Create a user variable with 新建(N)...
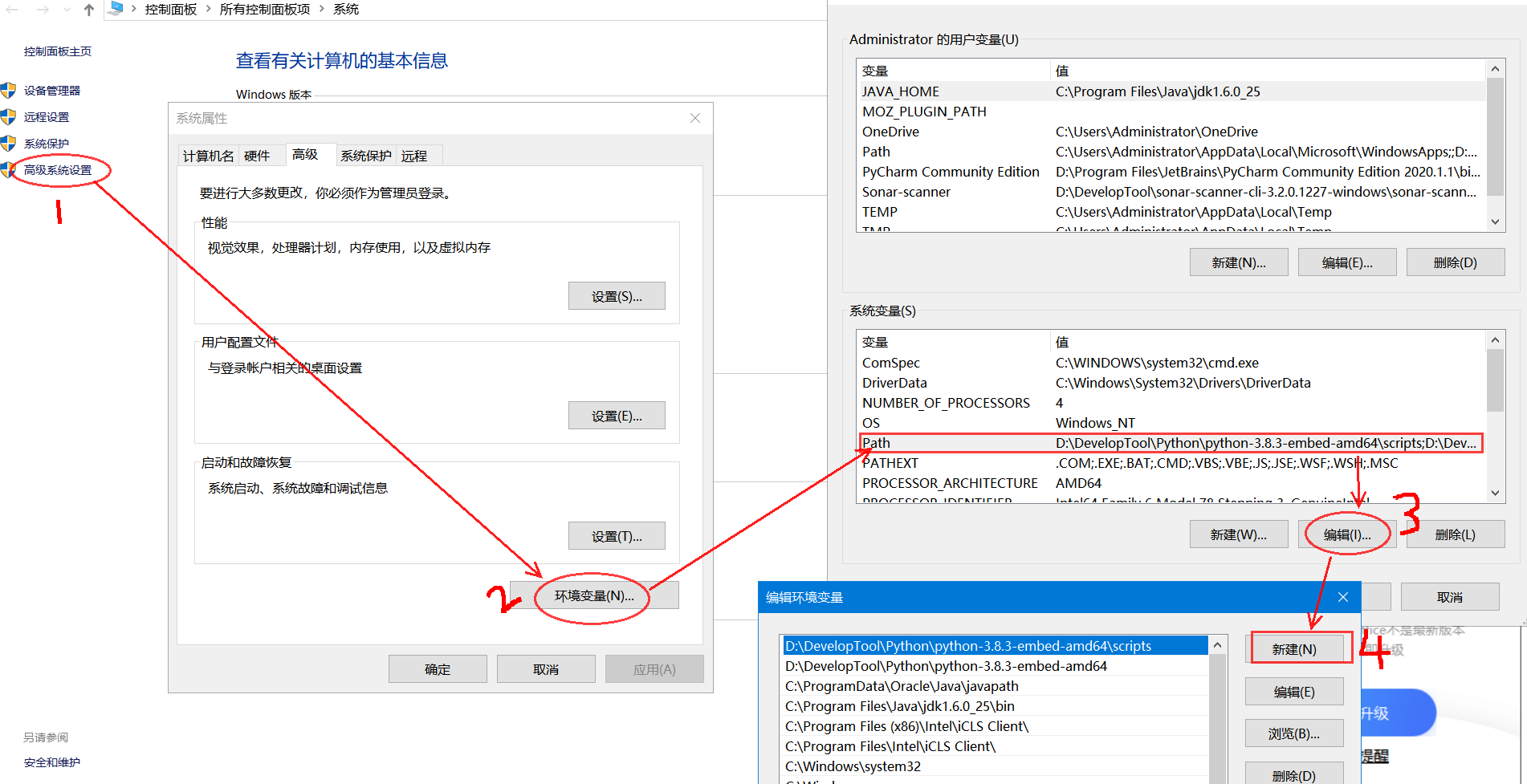Viewport: 1527px width, 784px height. point(1239,262)
